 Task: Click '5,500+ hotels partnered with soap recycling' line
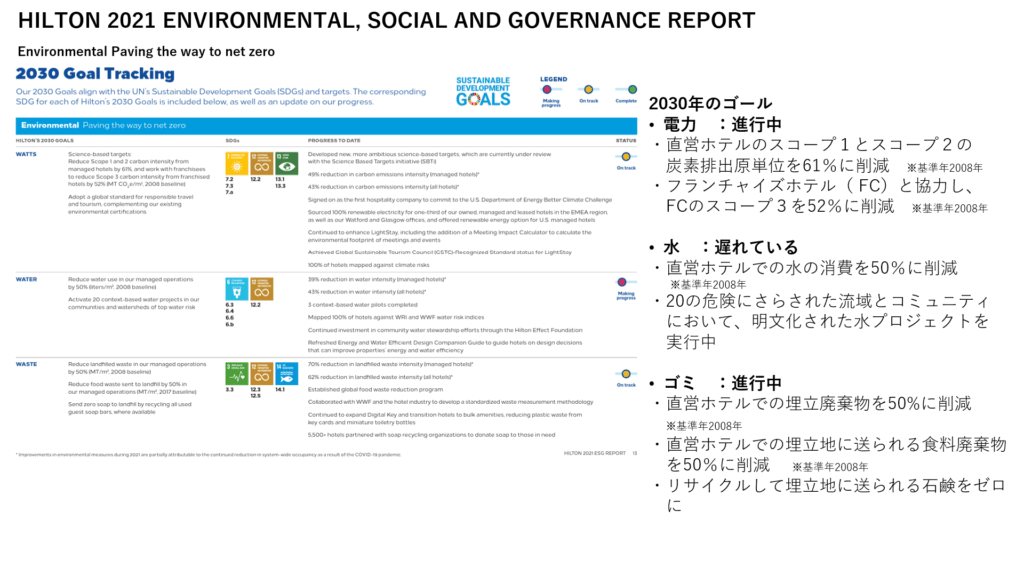[x=431, y=435]
